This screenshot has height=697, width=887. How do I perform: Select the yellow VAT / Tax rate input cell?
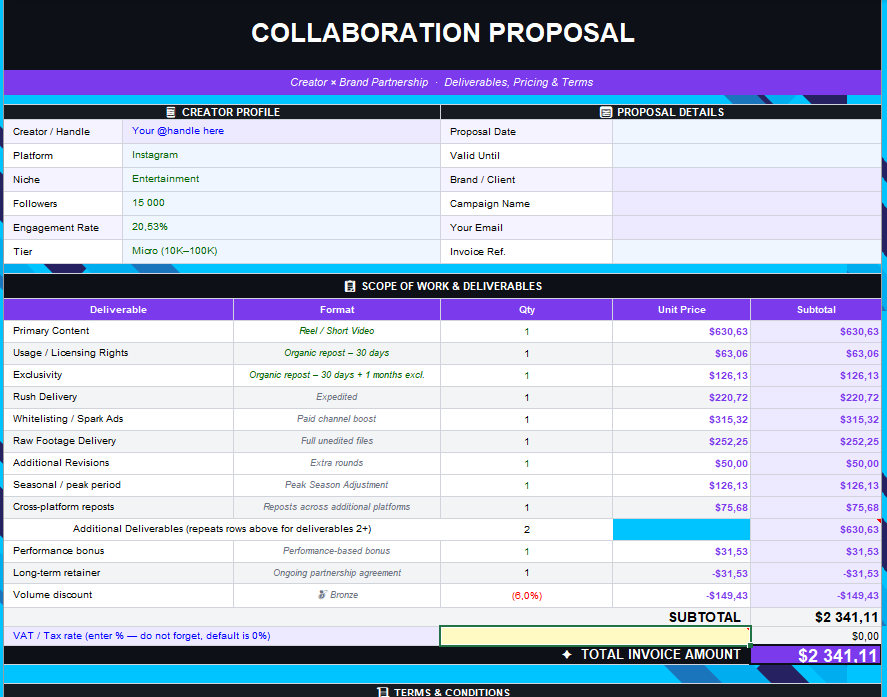pos(595,636)
